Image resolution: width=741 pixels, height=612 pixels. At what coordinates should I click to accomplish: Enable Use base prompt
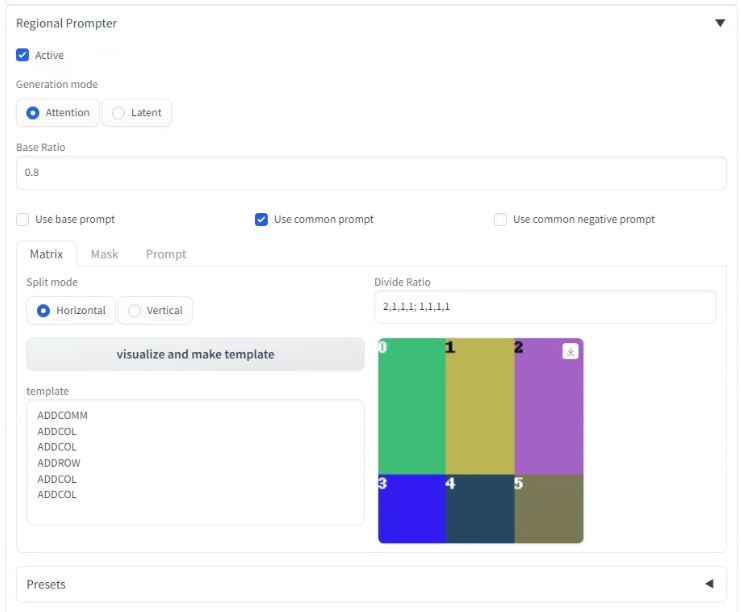point(22,219)
